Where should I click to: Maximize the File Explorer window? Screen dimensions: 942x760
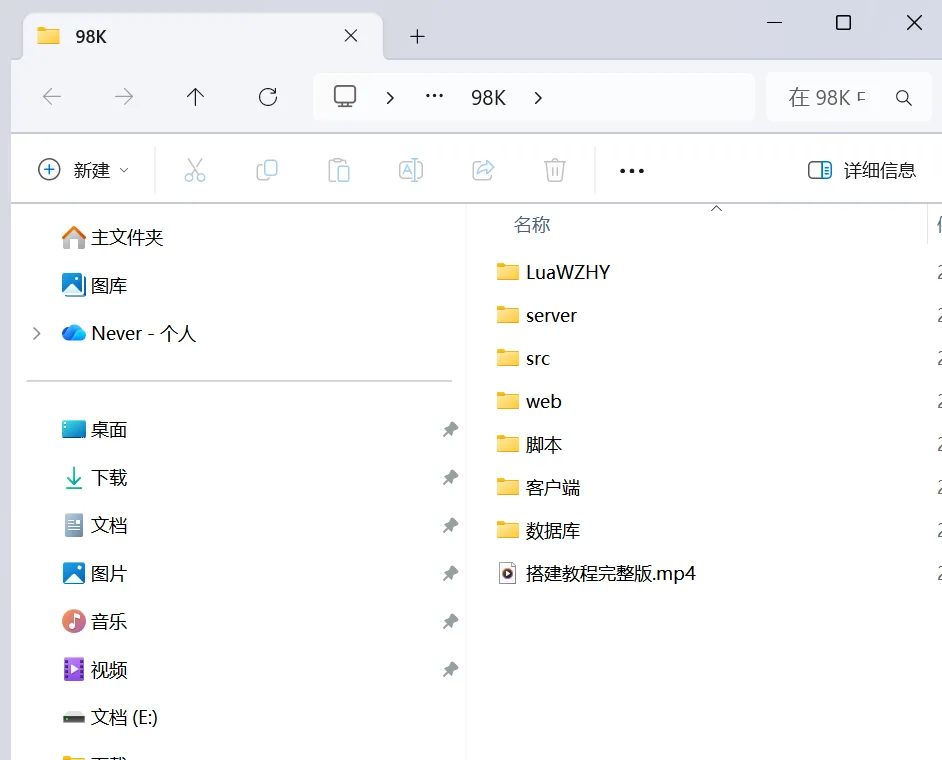[x=843, y=23]
